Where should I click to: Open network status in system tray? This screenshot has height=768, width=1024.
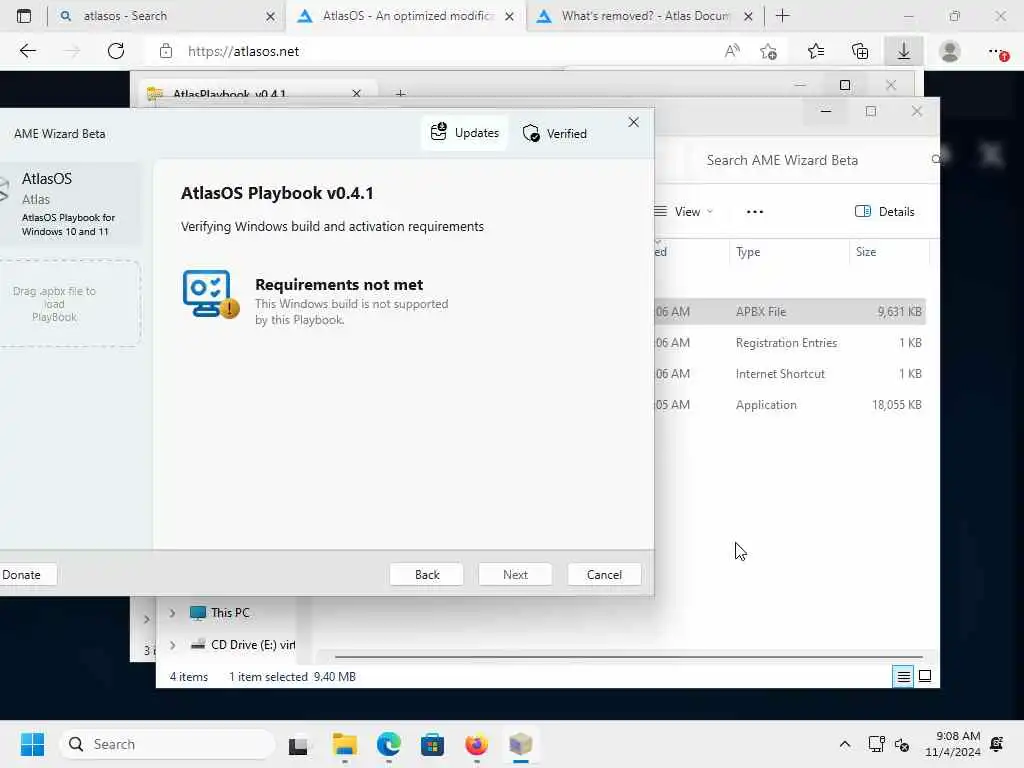(876, 744)
